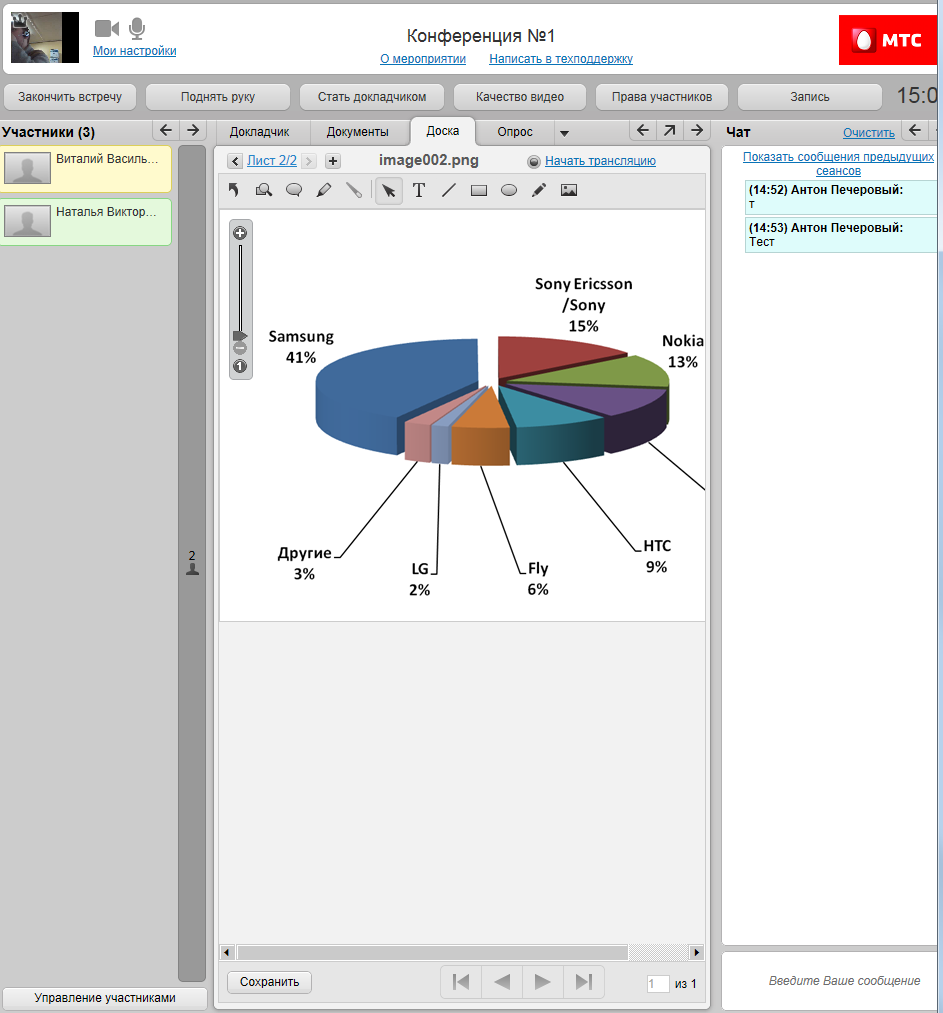Switch to the Докладчик tab
This screenshot has width=943, height=1013.
[x=260, y=132]
